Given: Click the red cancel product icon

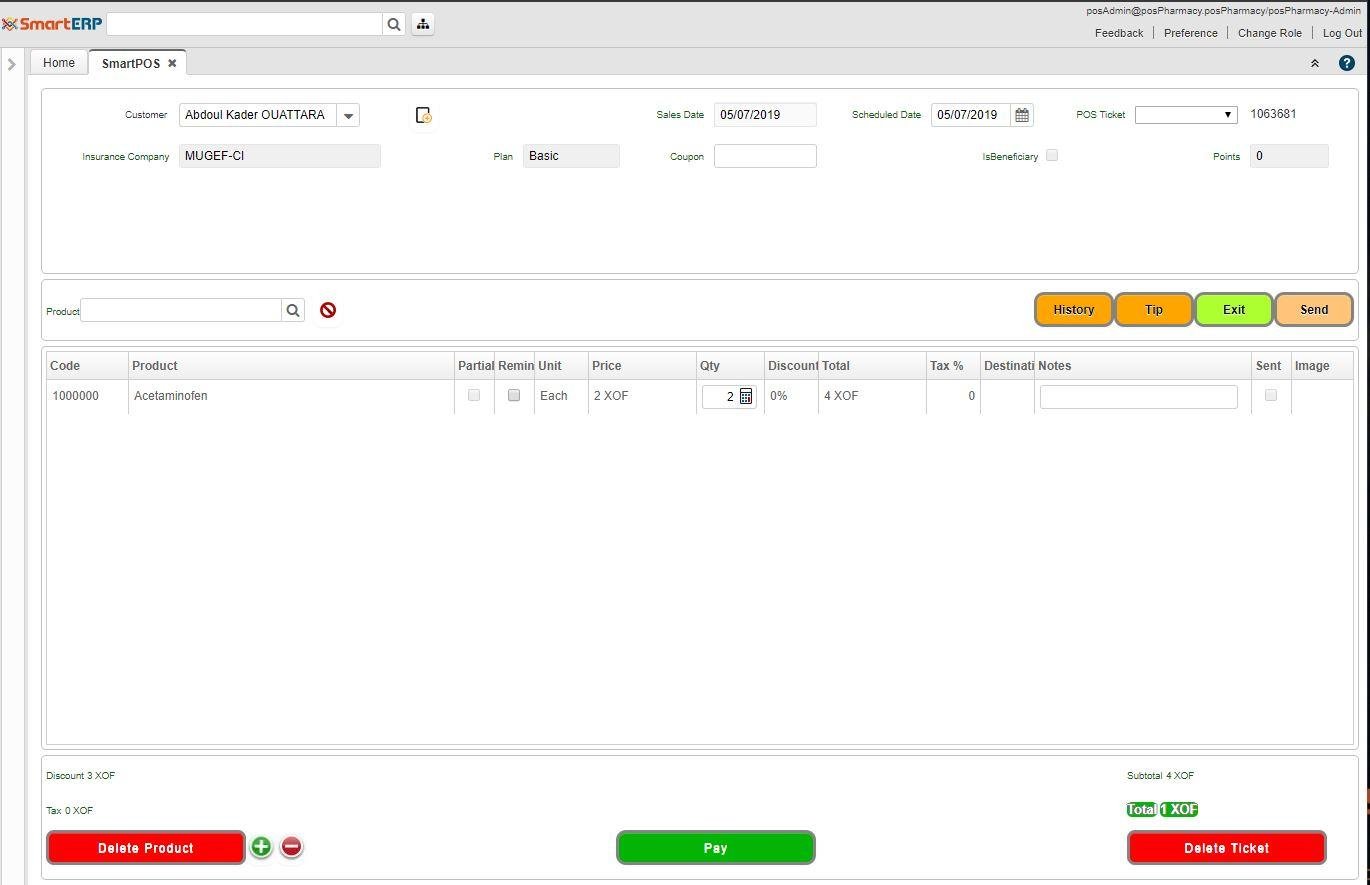Looking at the screenshot, I should pyautogui.click(x=328, y=310).
